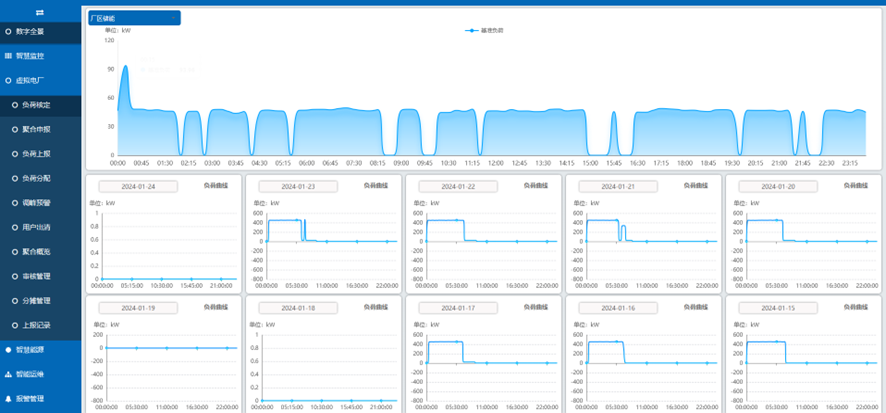Open the 2024-01-21 date picker

coord(618,186)
